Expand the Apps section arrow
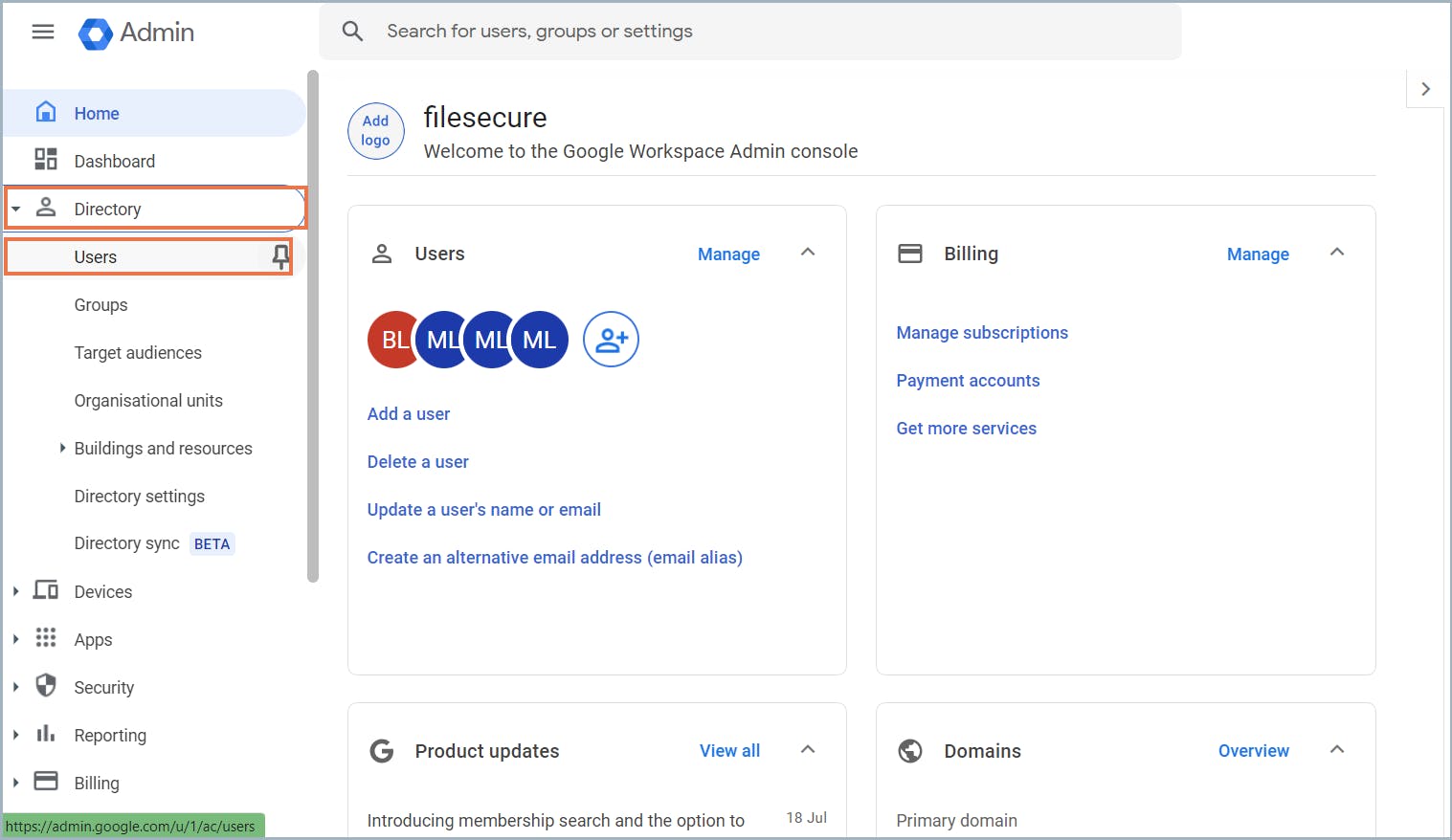1452x840 pixels. pyautogui.click(x=16, y=639)
